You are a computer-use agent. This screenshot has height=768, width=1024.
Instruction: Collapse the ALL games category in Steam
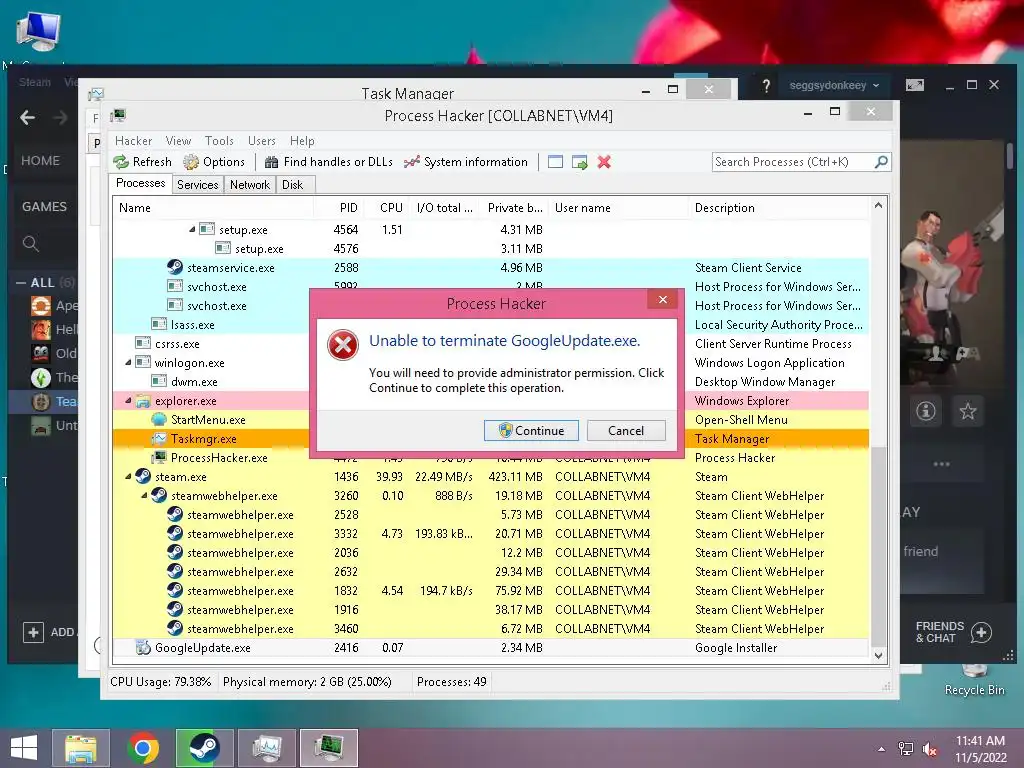(x=21, y=283)
